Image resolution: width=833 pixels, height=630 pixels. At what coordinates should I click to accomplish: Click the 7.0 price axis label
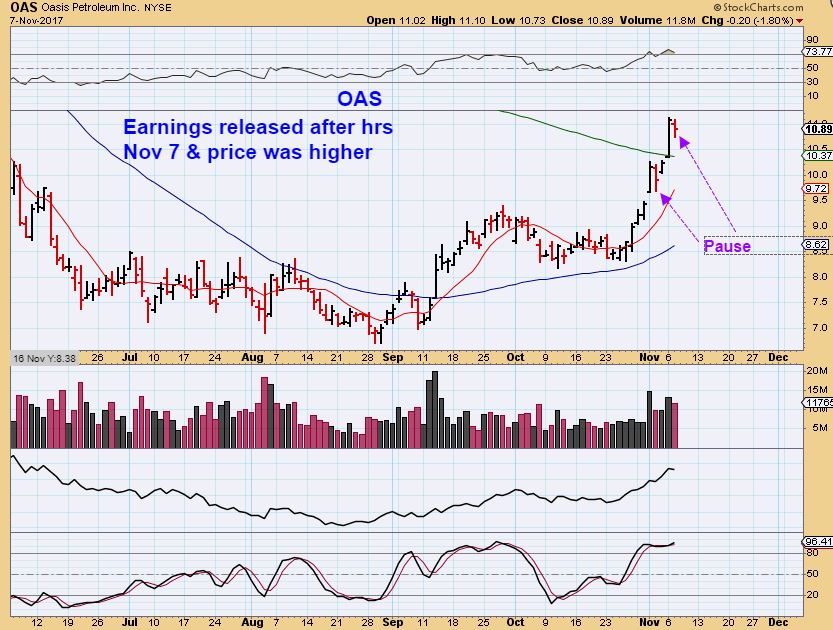tap(819, 328)
